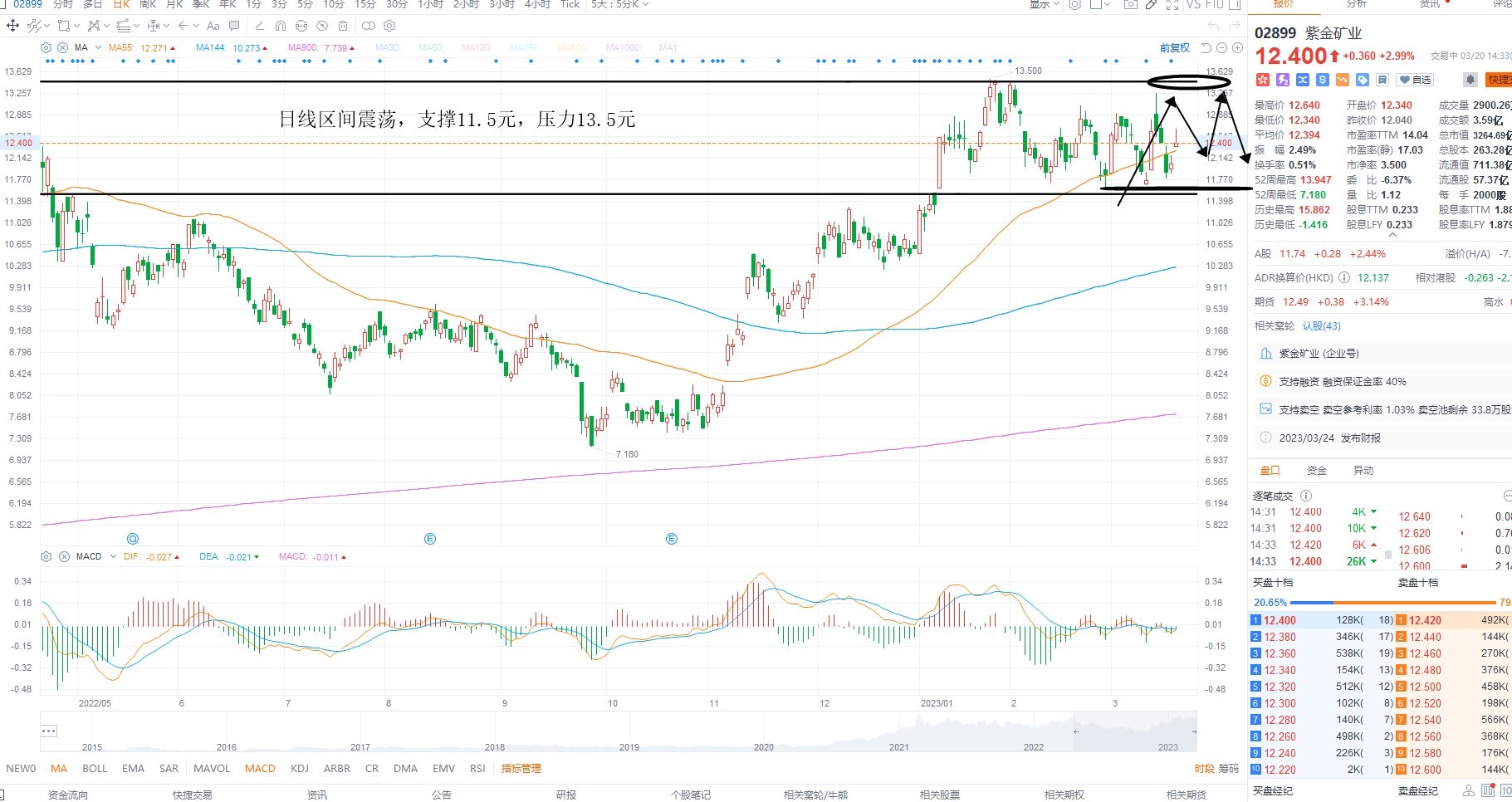Click the 时段 session button
This screenshot has height=802, width=1512.
click(x=1204, y=769)
